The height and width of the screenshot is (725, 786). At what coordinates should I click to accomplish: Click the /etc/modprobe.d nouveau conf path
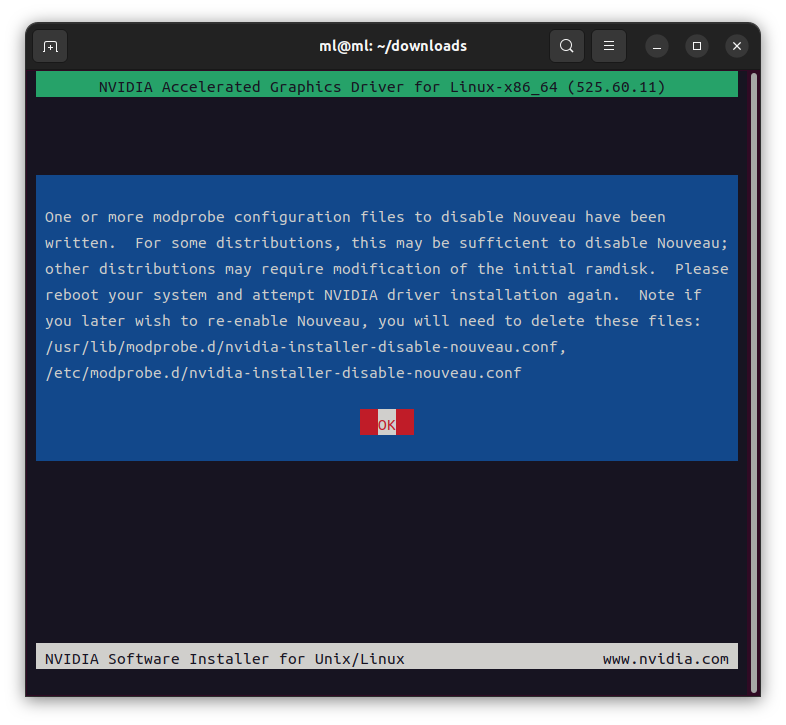pyautogui.click(x=283, y=373)
